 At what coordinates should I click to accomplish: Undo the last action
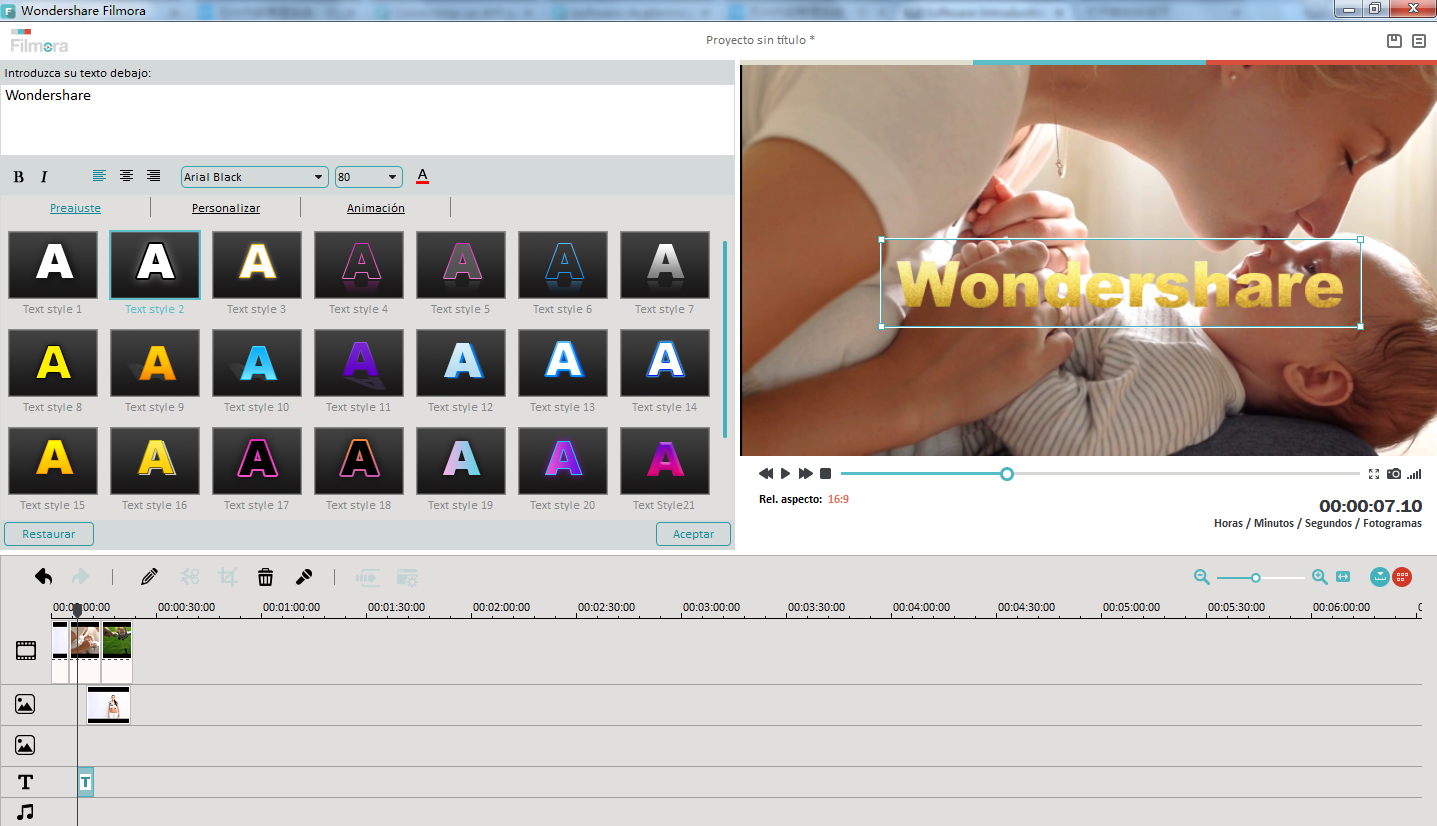click(x=43, y=576)
